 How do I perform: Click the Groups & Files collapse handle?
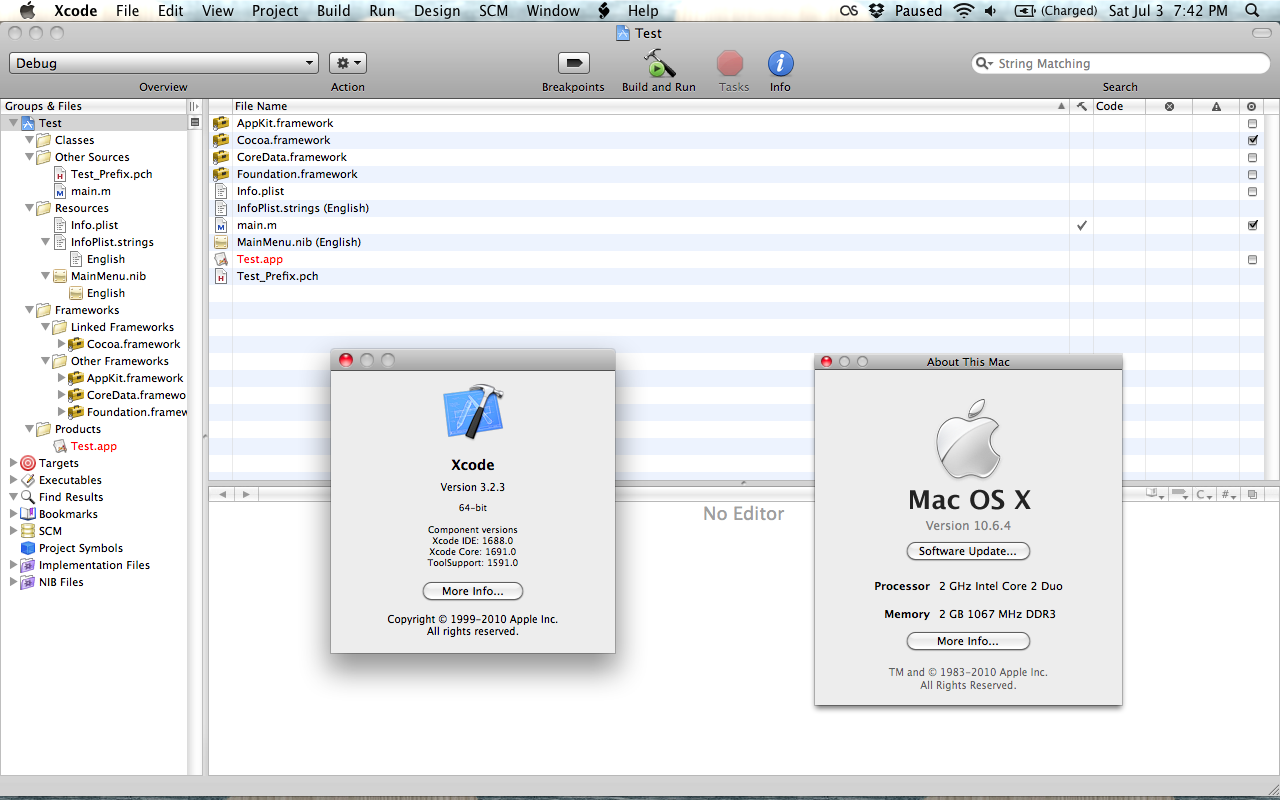[x=194, y=106]
